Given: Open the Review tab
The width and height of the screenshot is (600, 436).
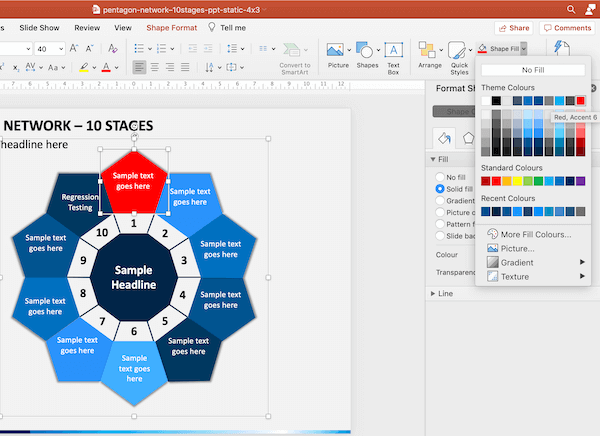Looking at the screenshot, I should click(87, 28).
